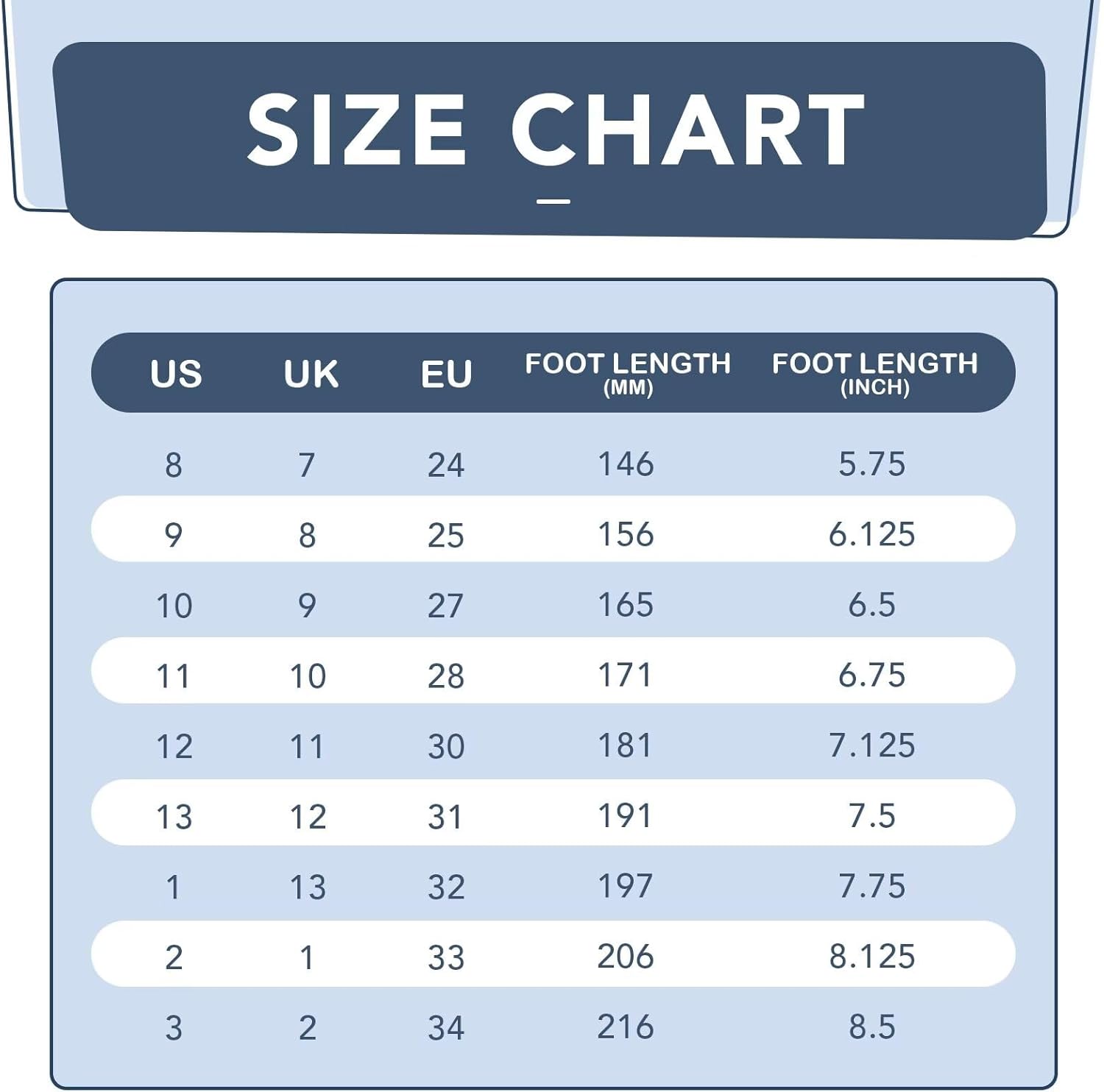Select the EU size 31 cell
The height and width of the screenshot is (1092, 1104).
point(446,817)
